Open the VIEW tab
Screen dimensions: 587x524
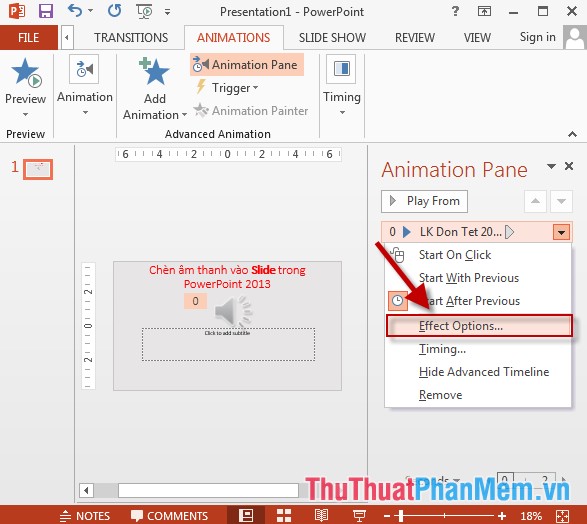(x=477, y=37)
